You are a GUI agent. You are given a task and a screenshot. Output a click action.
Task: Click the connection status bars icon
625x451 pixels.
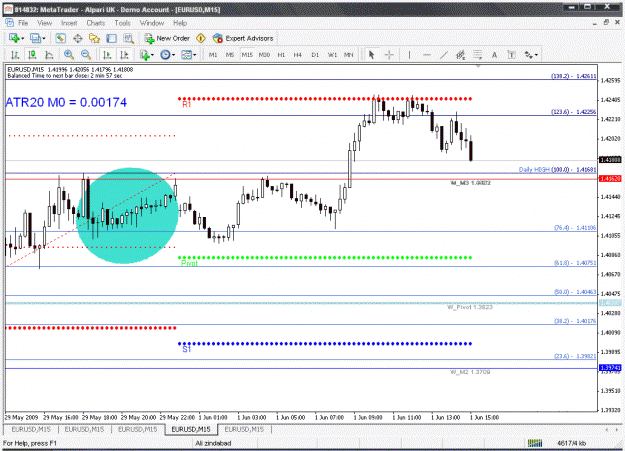click(535, 443)
